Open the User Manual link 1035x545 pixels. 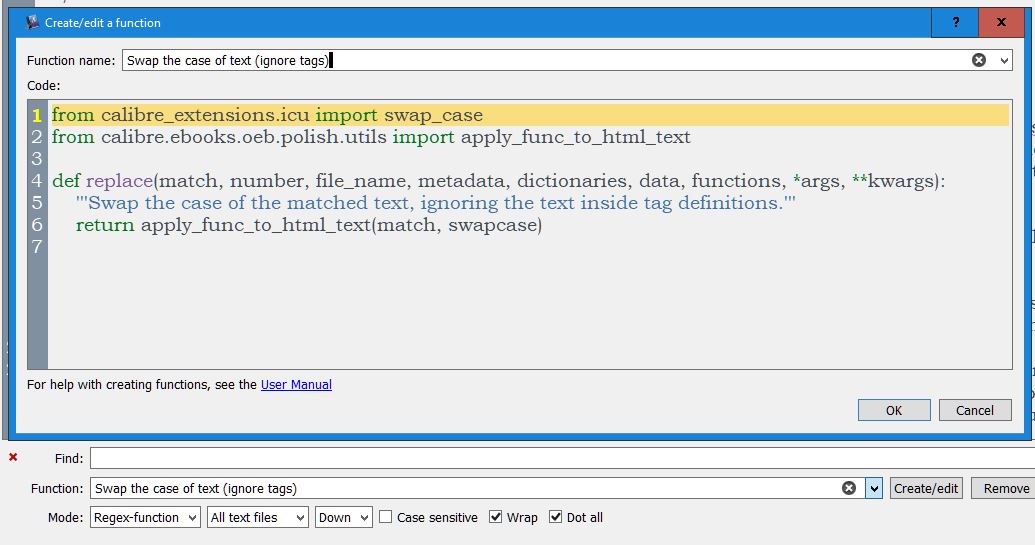296,385
